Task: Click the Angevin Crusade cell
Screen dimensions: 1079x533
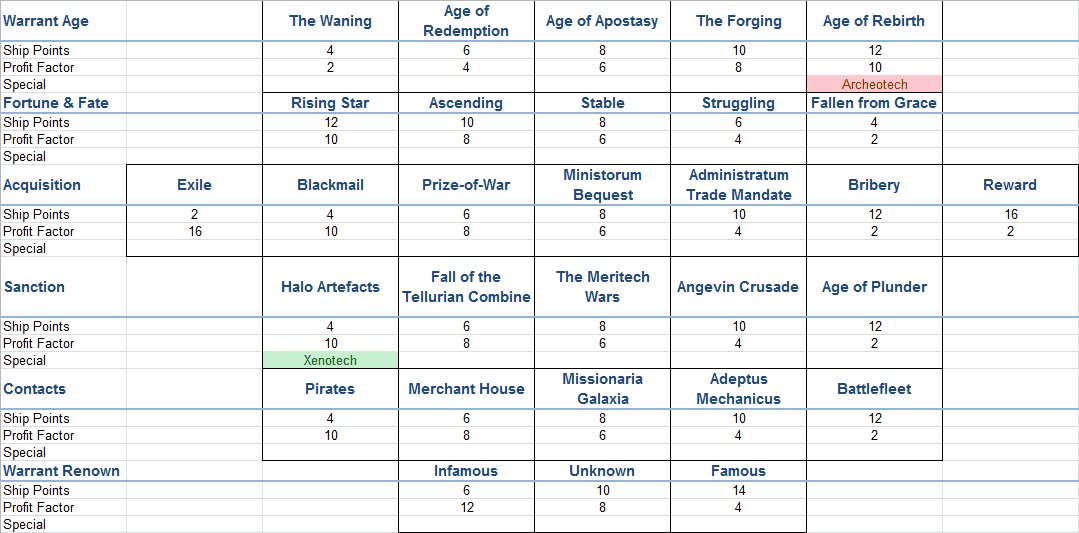Action: tap(738, 287)
